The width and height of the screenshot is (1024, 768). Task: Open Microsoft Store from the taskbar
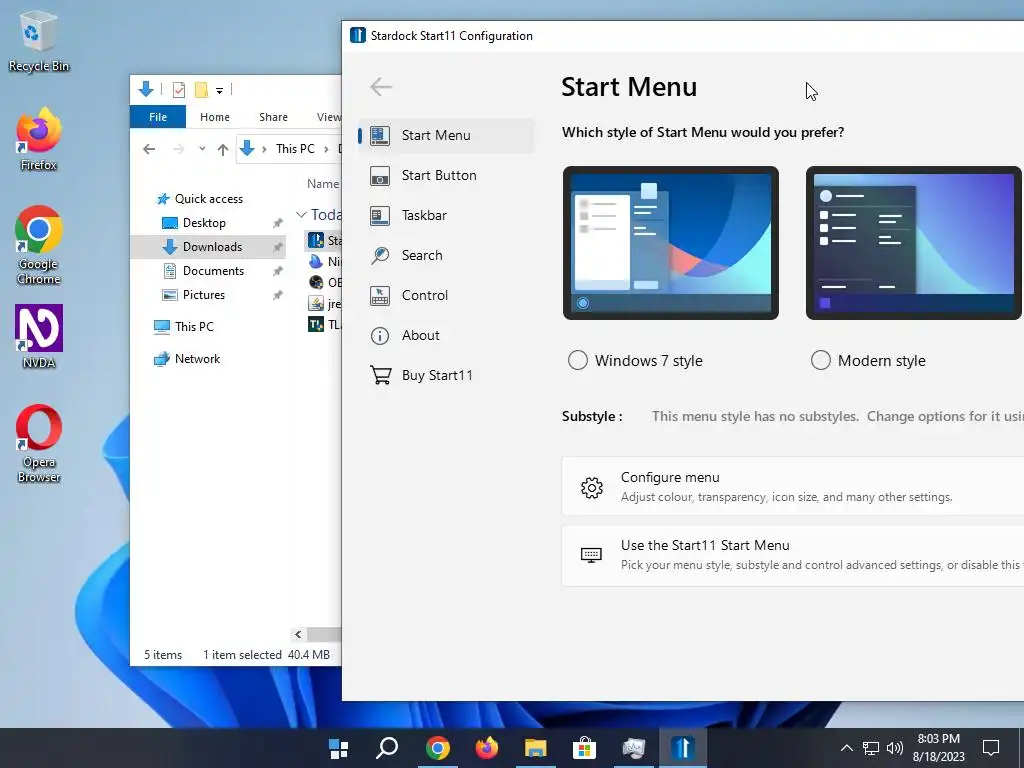coord(584,748)
